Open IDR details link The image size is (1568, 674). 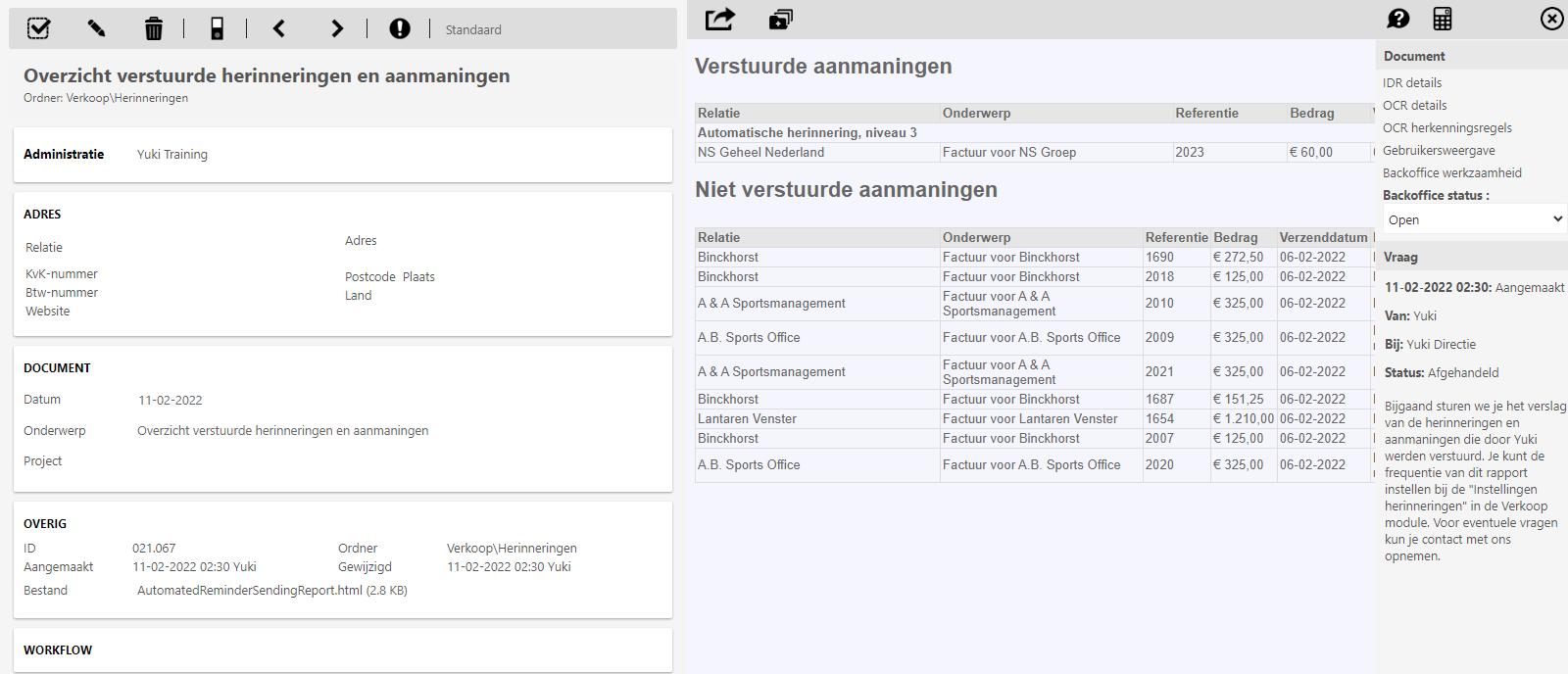coord(1412,83)
